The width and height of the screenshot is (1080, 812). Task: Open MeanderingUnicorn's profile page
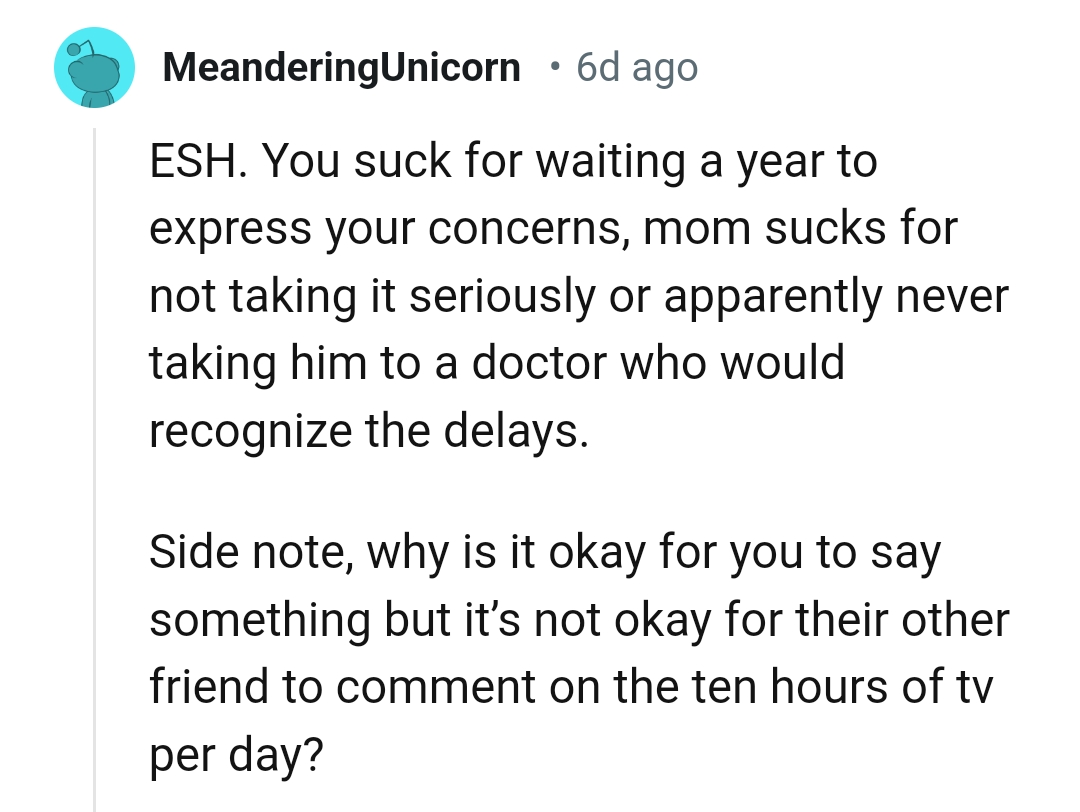pyautogui.click(x=342, y=67)
